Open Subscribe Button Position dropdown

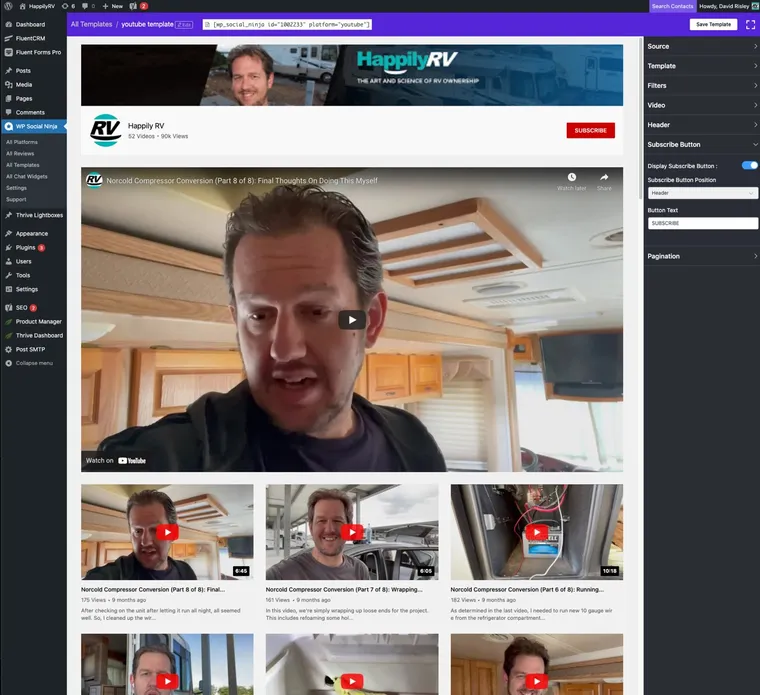(x=703, y=193)
